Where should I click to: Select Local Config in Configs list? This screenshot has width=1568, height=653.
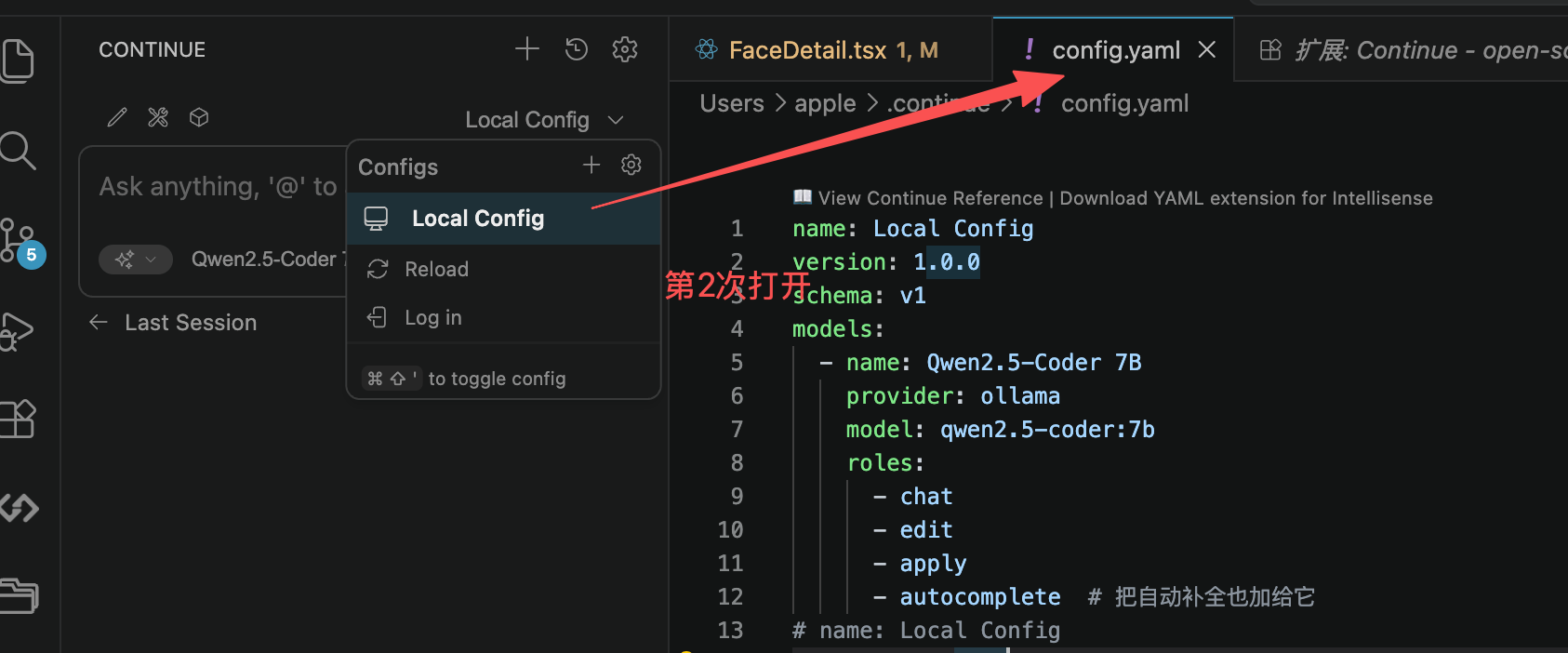[503, 219]
